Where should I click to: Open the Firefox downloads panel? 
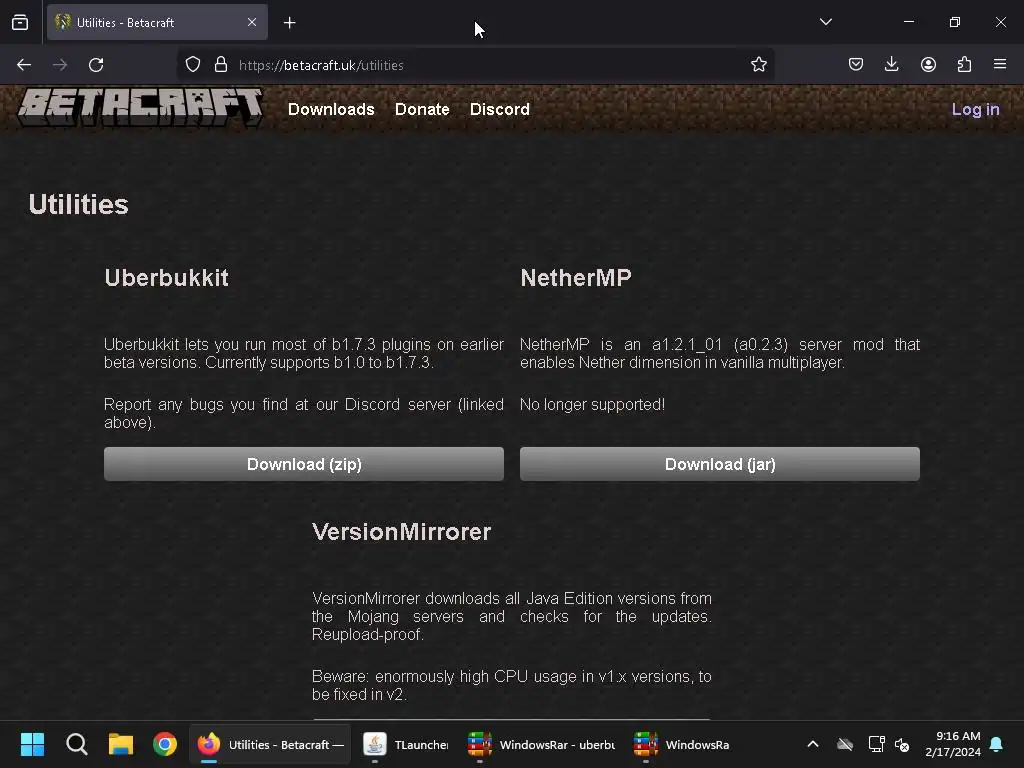point(891,64)
